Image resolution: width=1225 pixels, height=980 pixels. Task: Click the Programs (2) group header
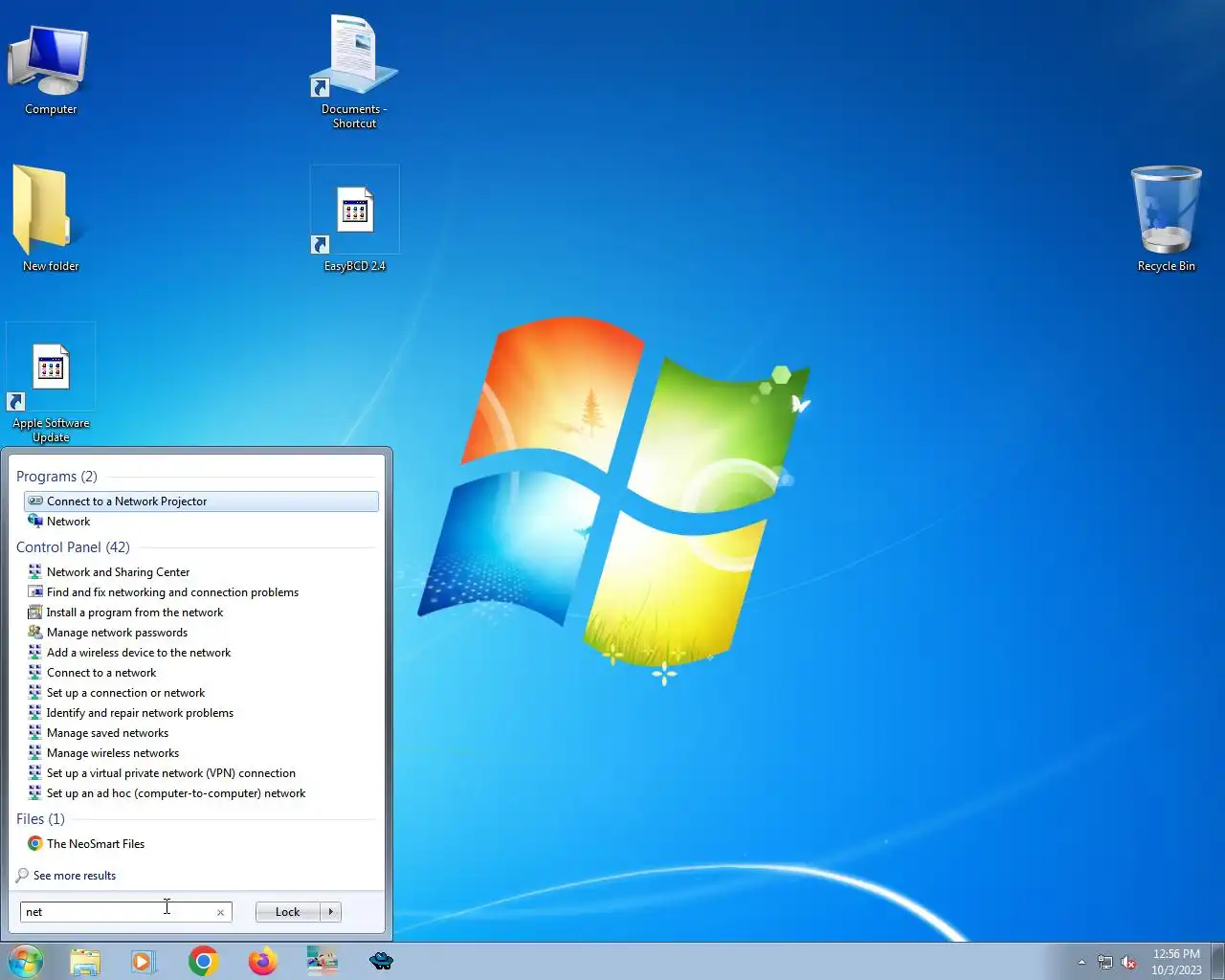(56, 477)
